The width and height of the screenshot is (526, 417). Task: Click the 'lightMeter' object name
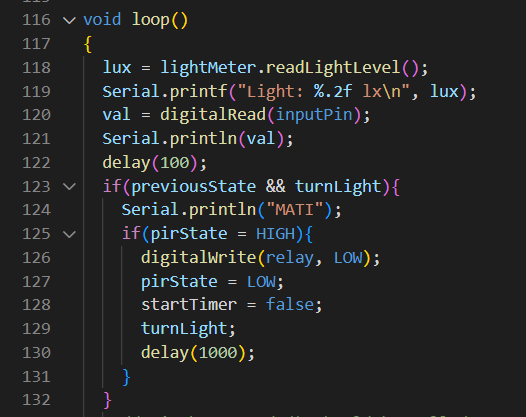(x=208, y=67)
